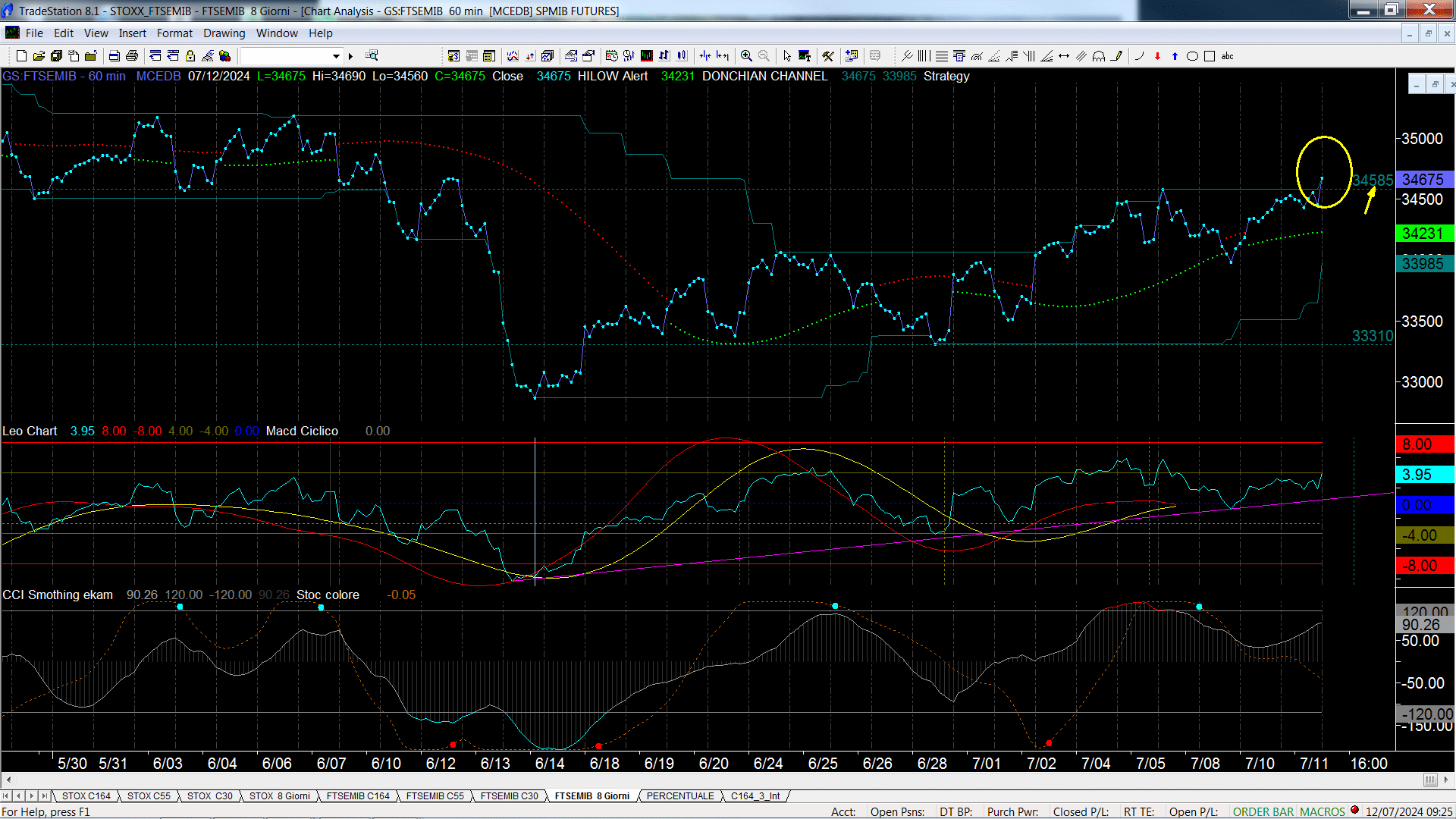
Task: Click the symbol lookup magnifier icon
Action: click(x=372, y=55)
